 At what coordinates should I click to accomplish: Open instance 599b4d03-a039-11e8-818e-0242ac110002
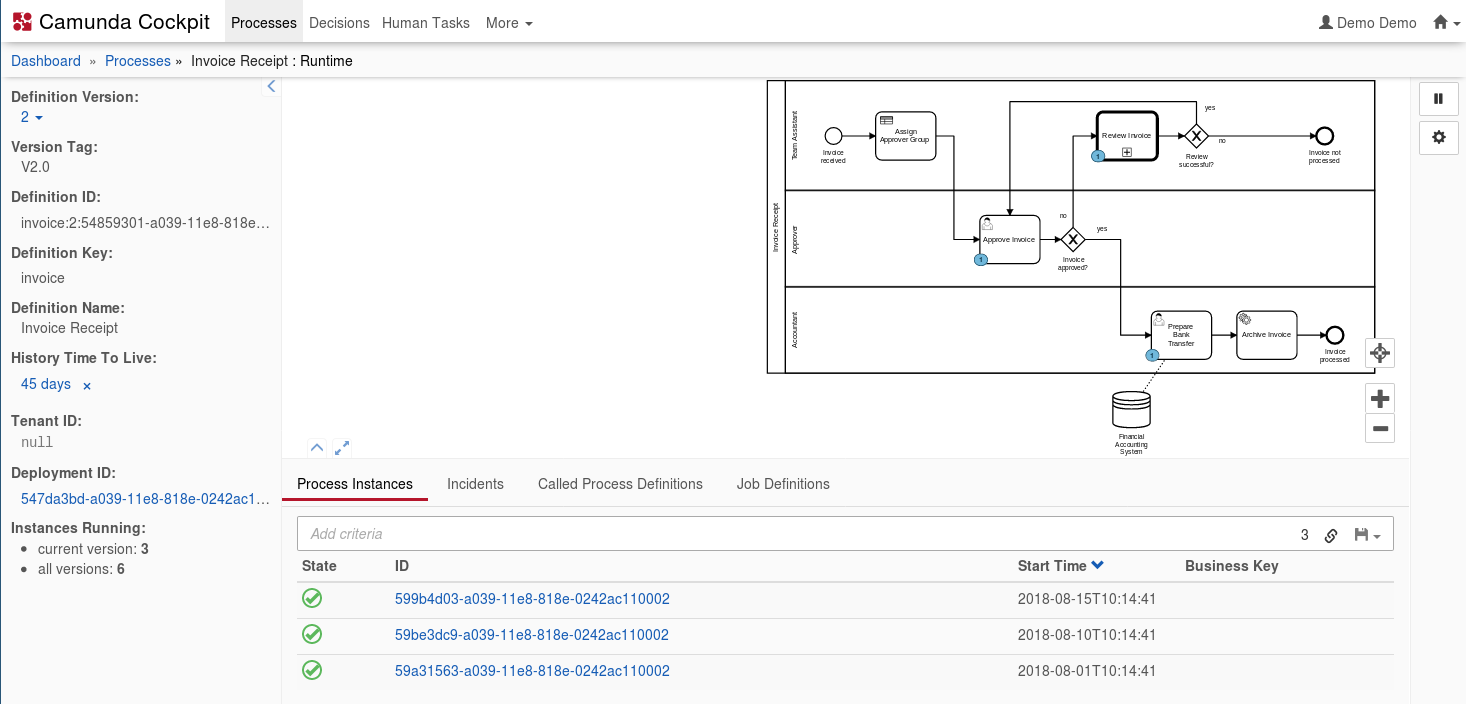tap(532, 599)
